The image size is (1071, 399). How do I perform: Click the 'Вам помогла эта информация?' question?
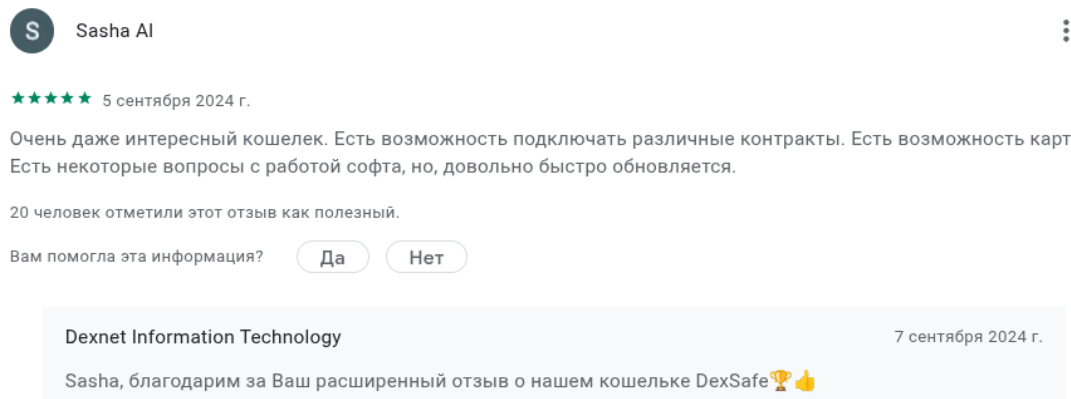137,257
